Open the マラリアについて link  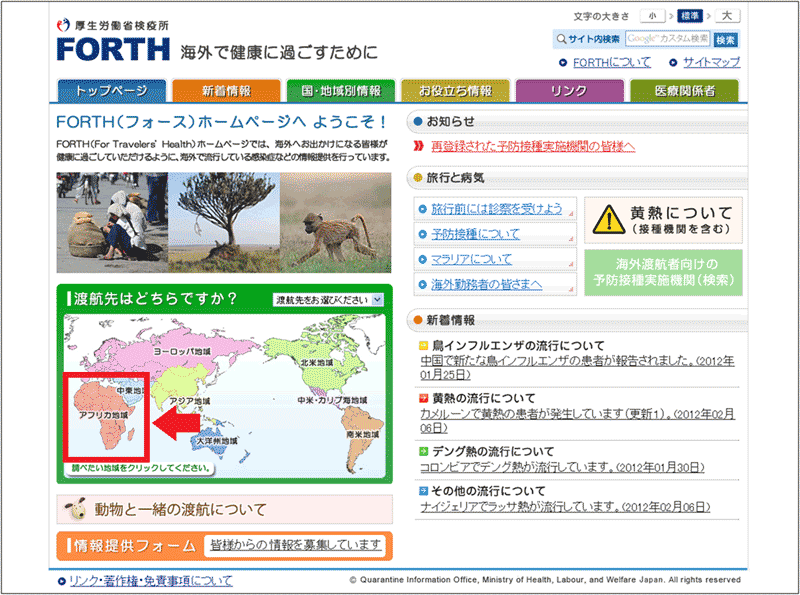pos(471,259)
